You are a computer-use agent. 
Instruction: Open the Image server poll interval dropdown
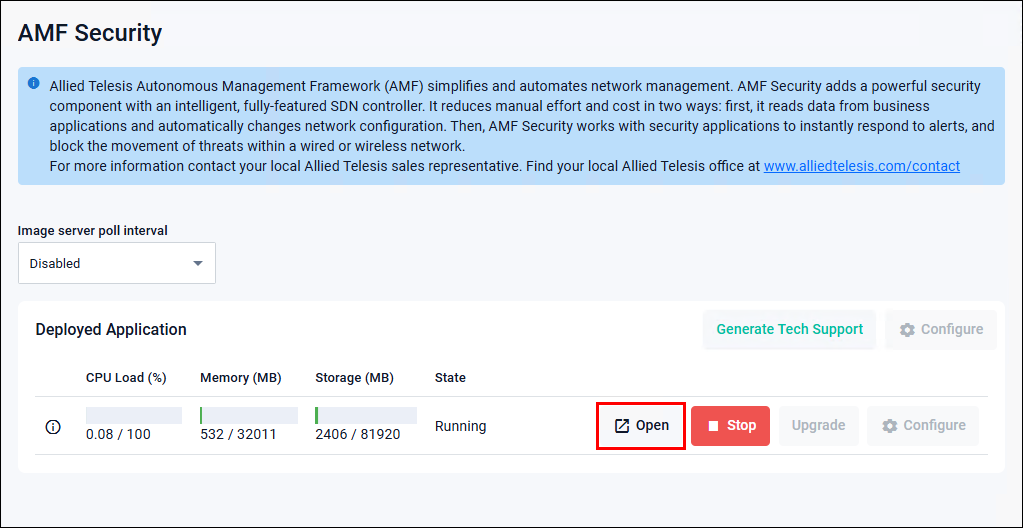point(116,263)
